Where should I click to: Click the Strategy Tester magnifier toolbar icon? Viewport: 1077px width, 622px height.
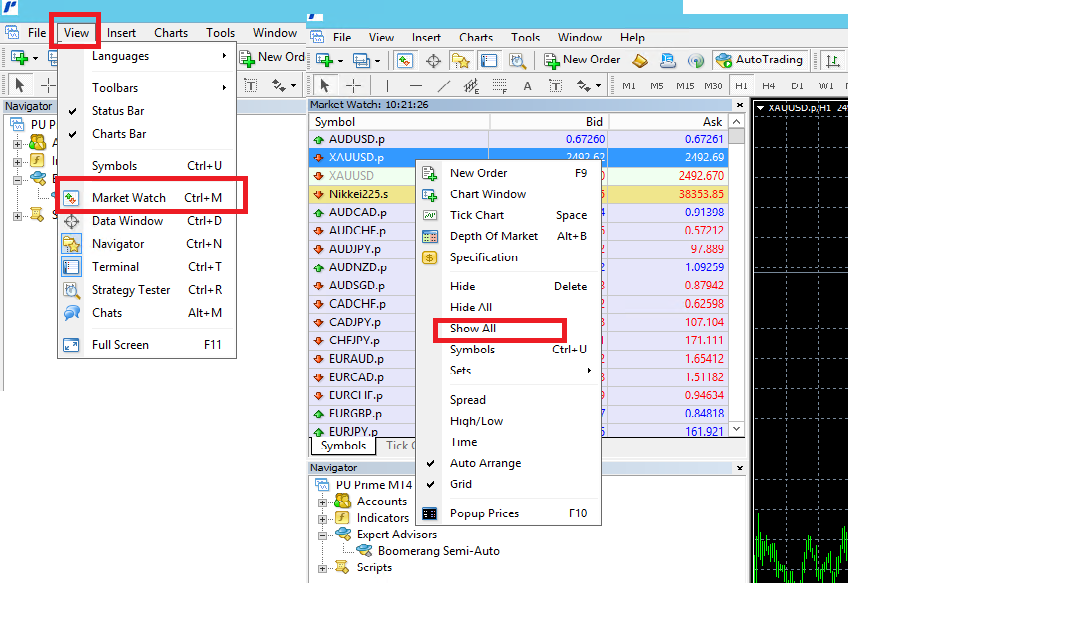pyautogui.click(x=517, y=61)
